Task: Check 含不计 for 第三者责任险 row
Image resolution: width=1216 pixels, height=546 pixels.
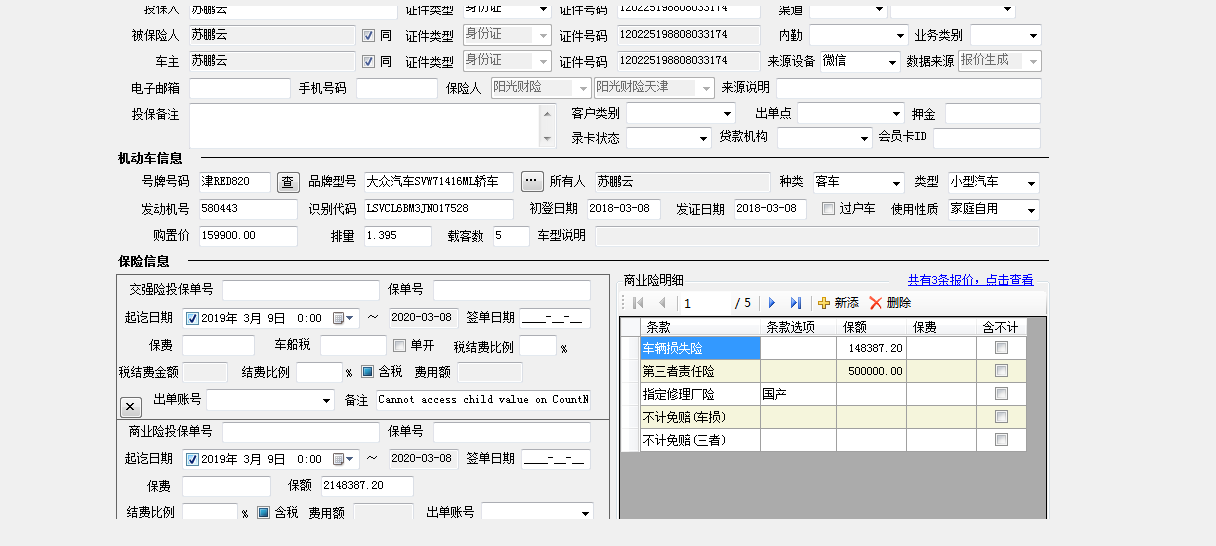Action: (1001, 371)
